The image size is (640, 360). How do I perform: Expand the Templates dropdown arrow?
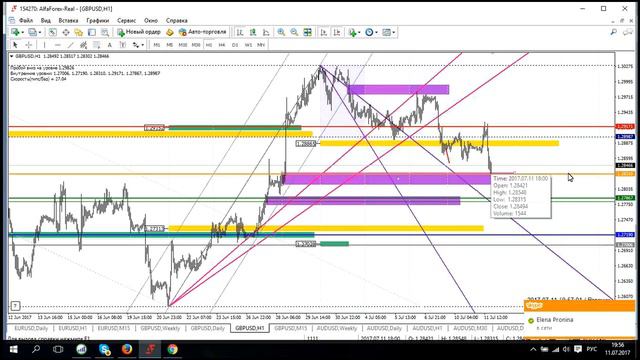point(393,33)
